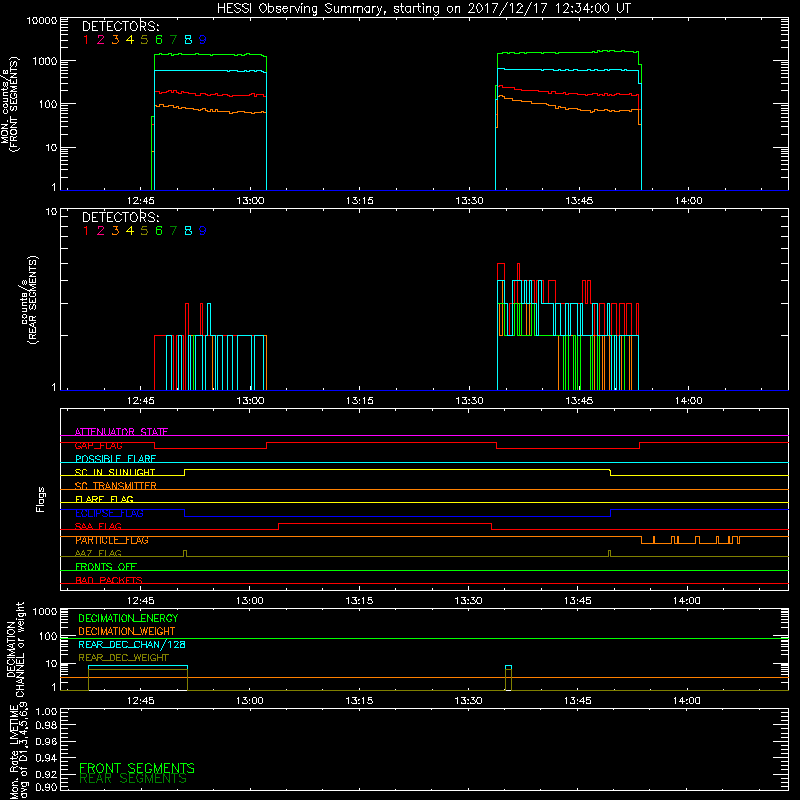Select red detector 1 in rear segments legend

pos(86,231)
